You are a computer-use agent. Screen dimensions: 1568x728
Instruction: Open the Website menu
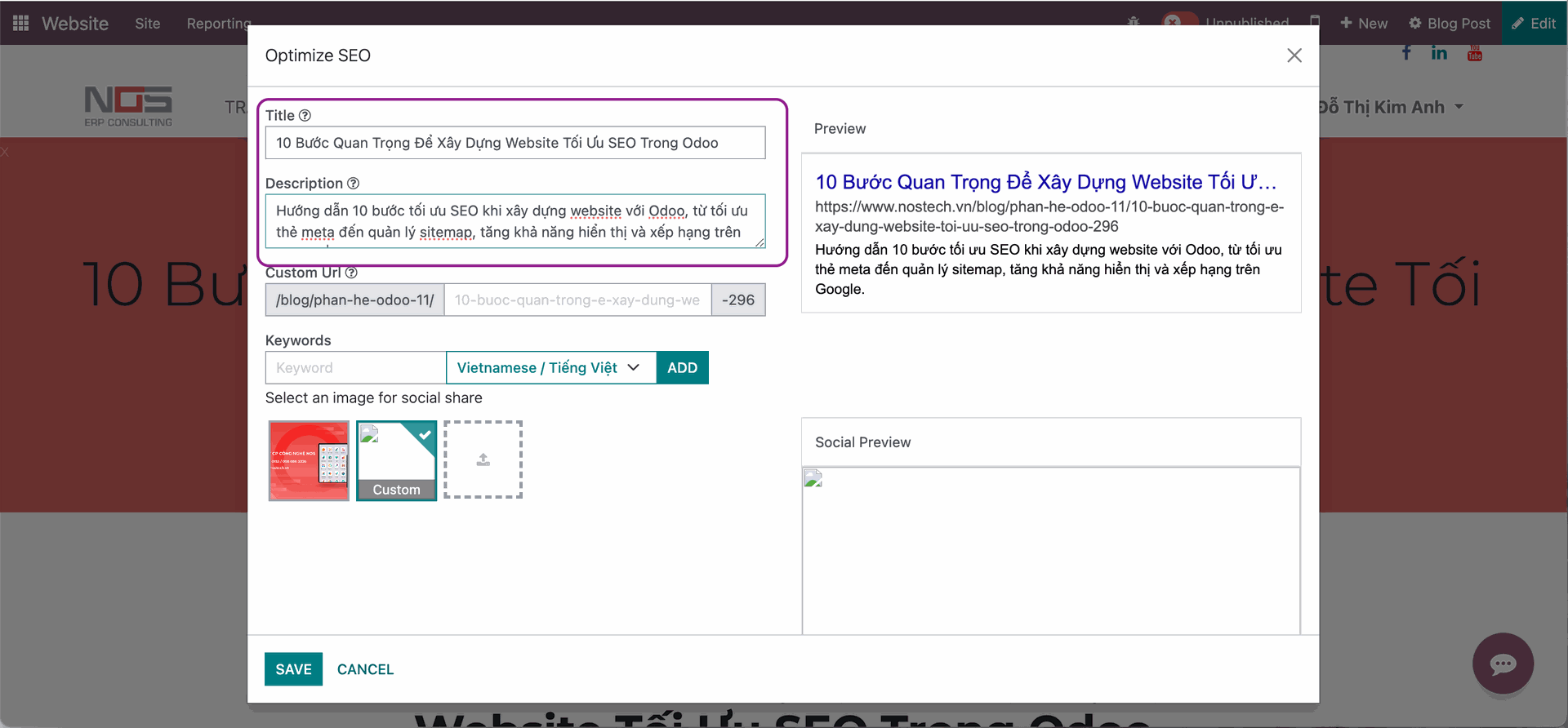(x=75, y=23)
